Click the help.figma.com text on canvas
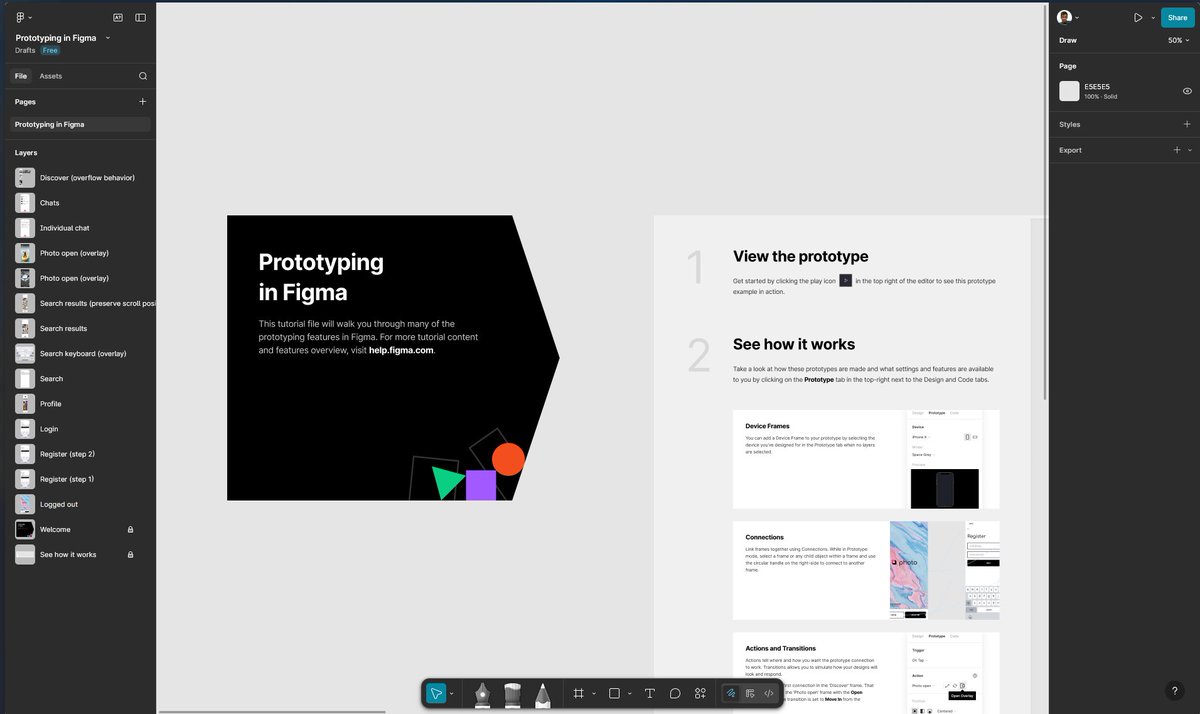The width and height of the screenshot is (1200, 714). click(401, 351)
